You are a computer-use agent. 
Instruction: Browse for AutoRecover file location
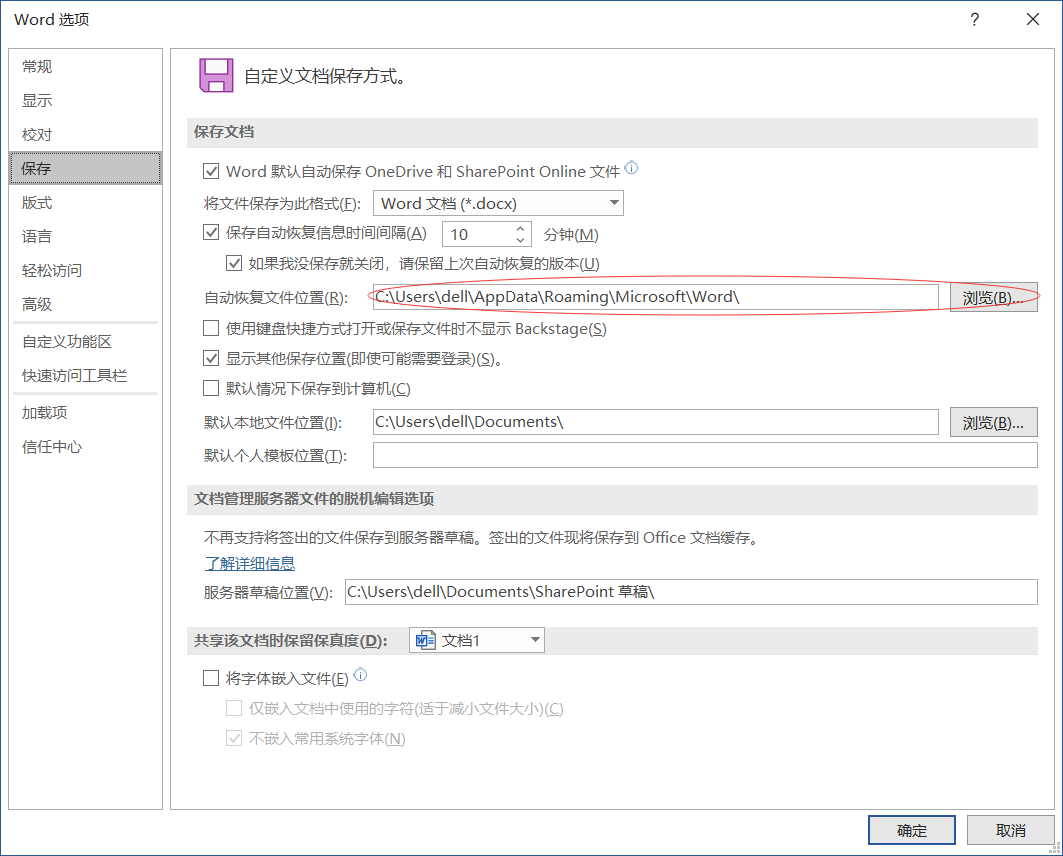click(993, 298)
